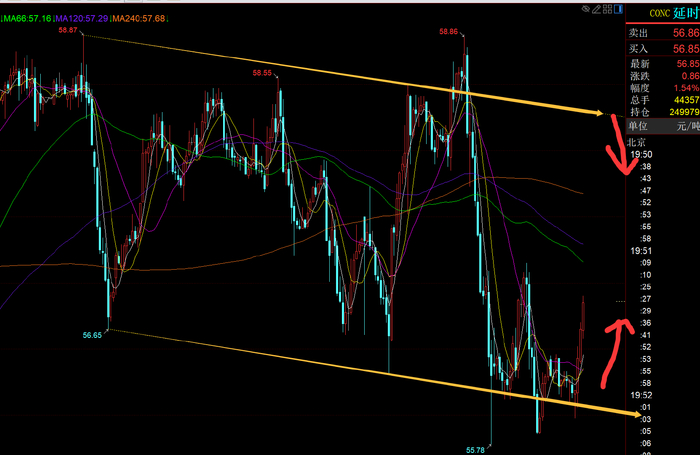Click the 延时 delayed-quote label

tap(686, 13)
